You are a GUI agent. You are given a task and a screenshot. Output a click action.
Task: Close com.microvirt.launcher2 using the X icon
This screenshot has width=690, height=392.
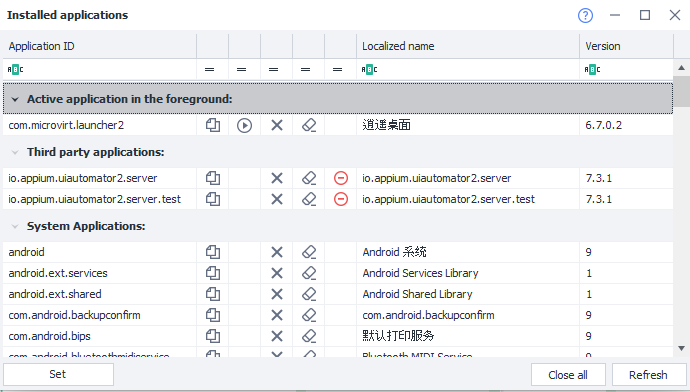(x=277, y=125)
